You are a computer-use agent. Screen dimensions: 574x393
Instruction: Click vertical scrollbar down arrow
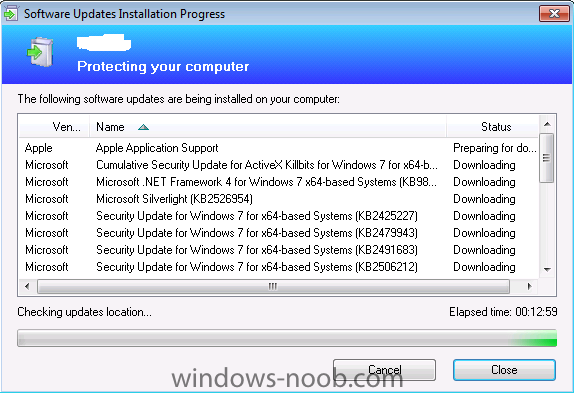[x=547, y=270]
